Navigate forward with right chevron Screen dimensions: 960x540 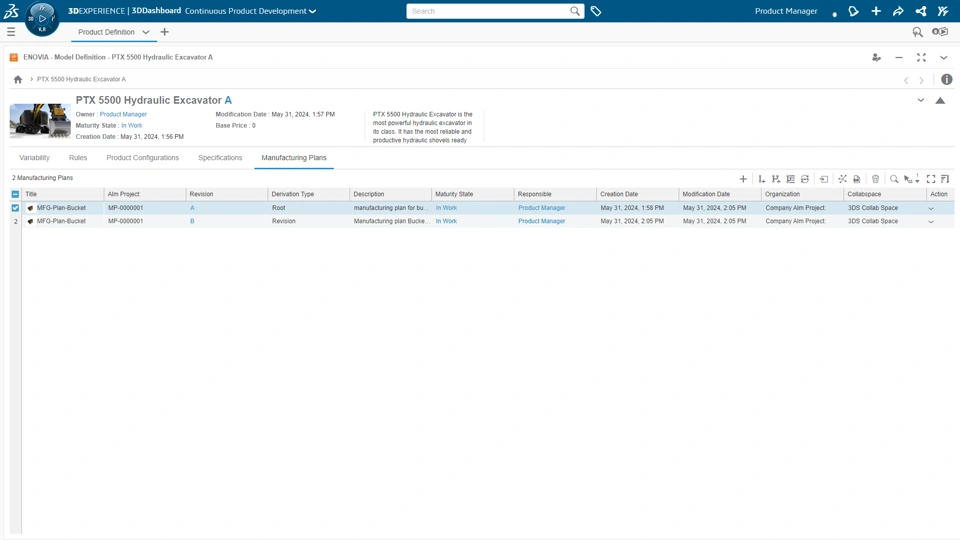(x=921, y=80)
